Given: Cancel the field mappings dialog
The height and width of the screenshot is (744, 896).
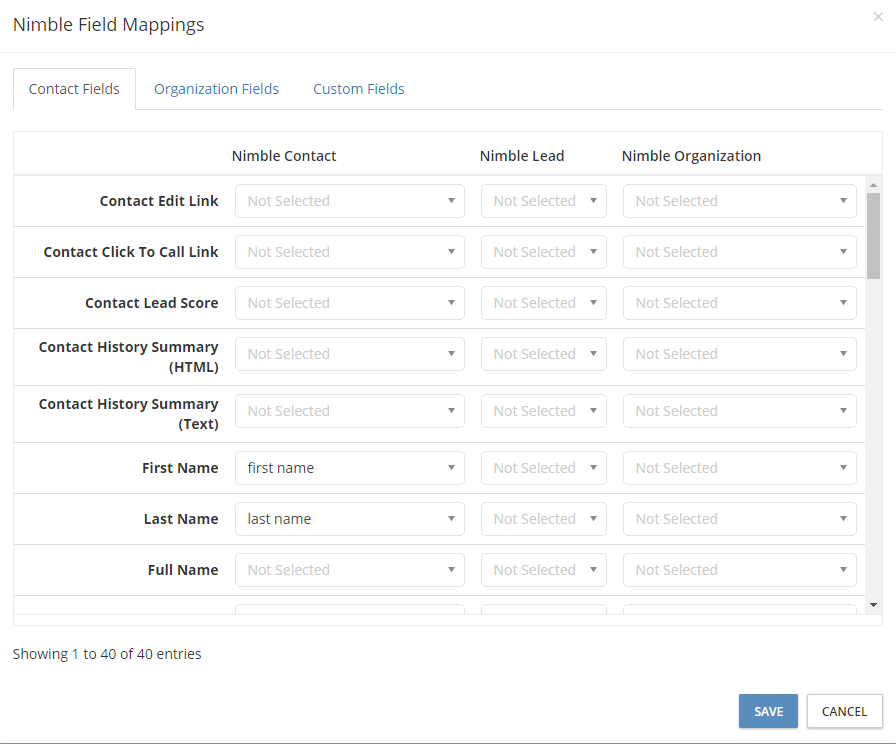Looking at the screenshot, I should 845,711.
